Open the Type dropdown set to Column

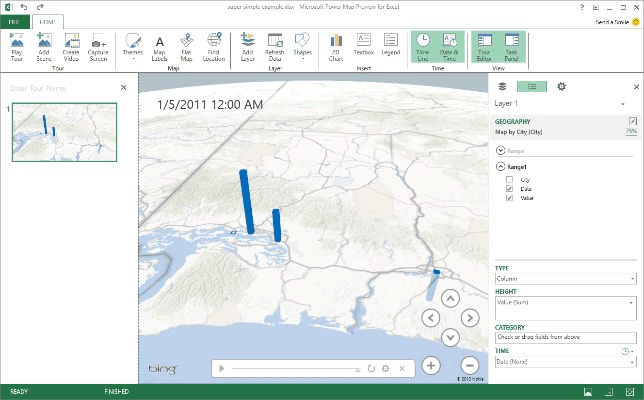pos(566,279)
